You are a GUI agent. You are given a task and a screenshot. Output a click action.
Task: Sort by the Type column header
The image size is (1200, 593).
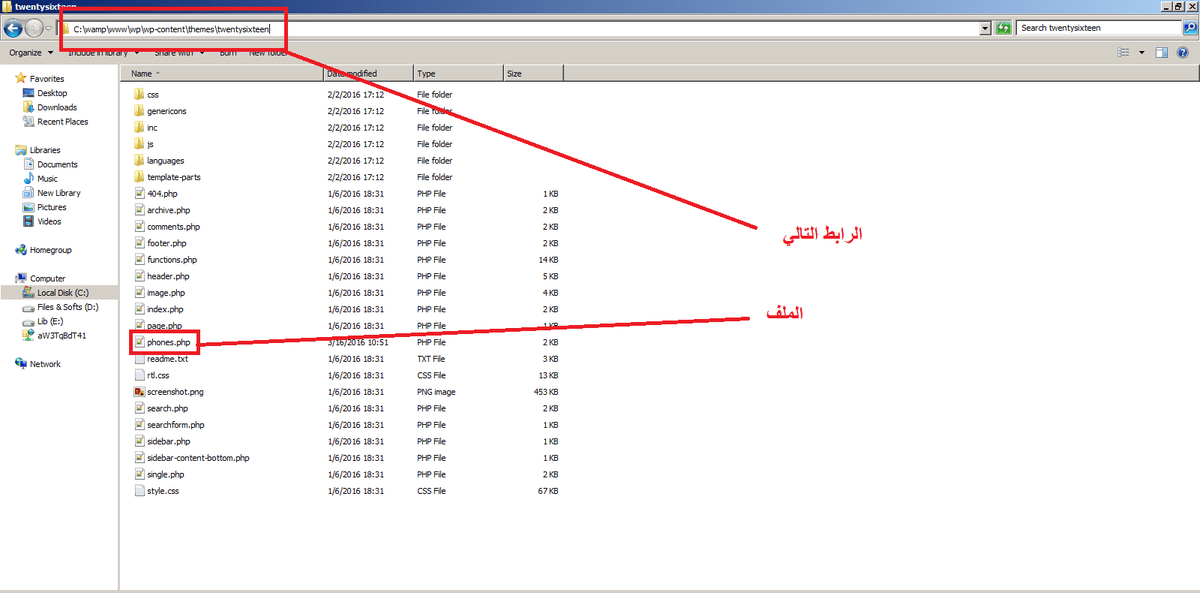(x=457, y=73)
